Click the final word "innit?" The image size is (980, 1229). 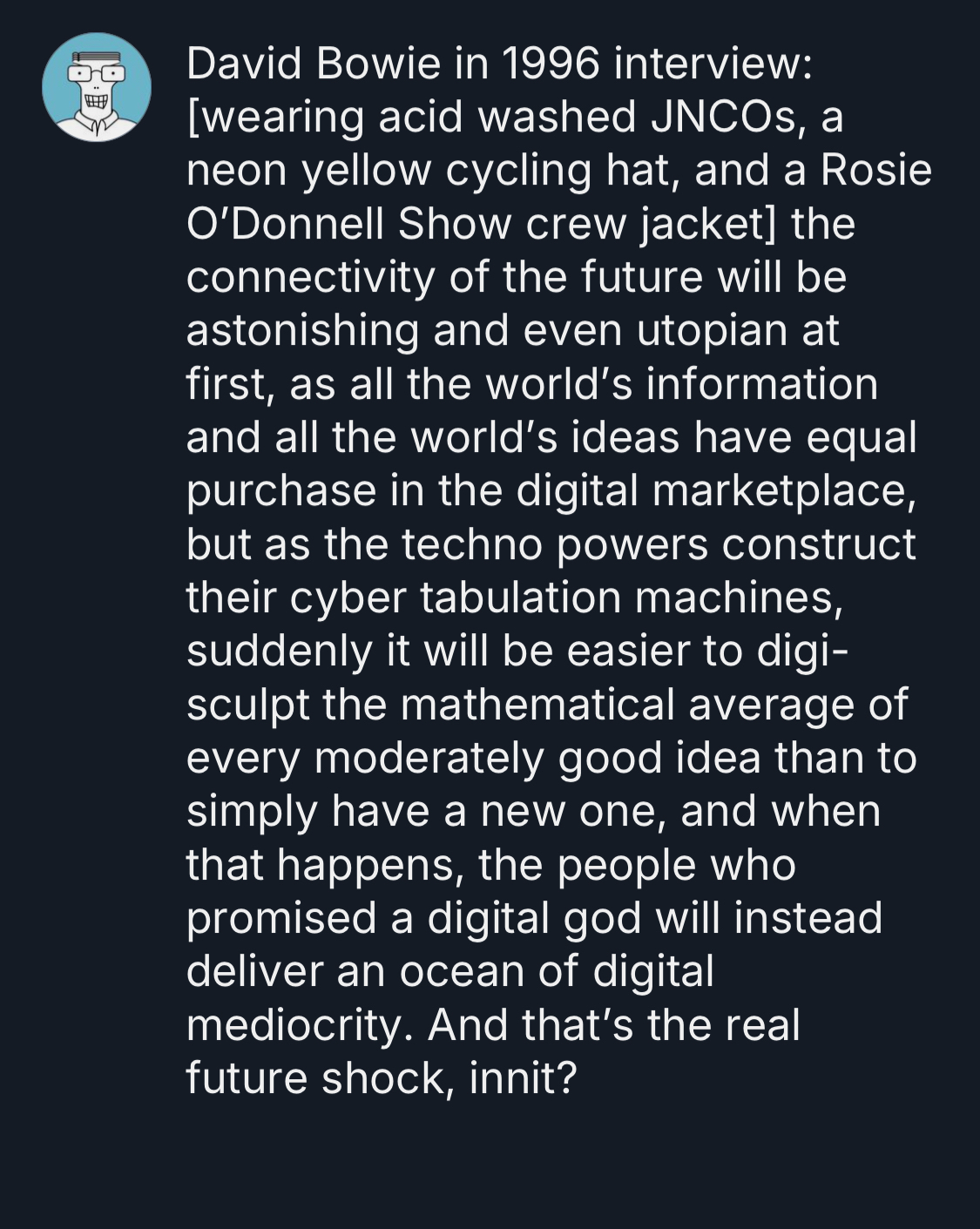tap(523, 1078)
